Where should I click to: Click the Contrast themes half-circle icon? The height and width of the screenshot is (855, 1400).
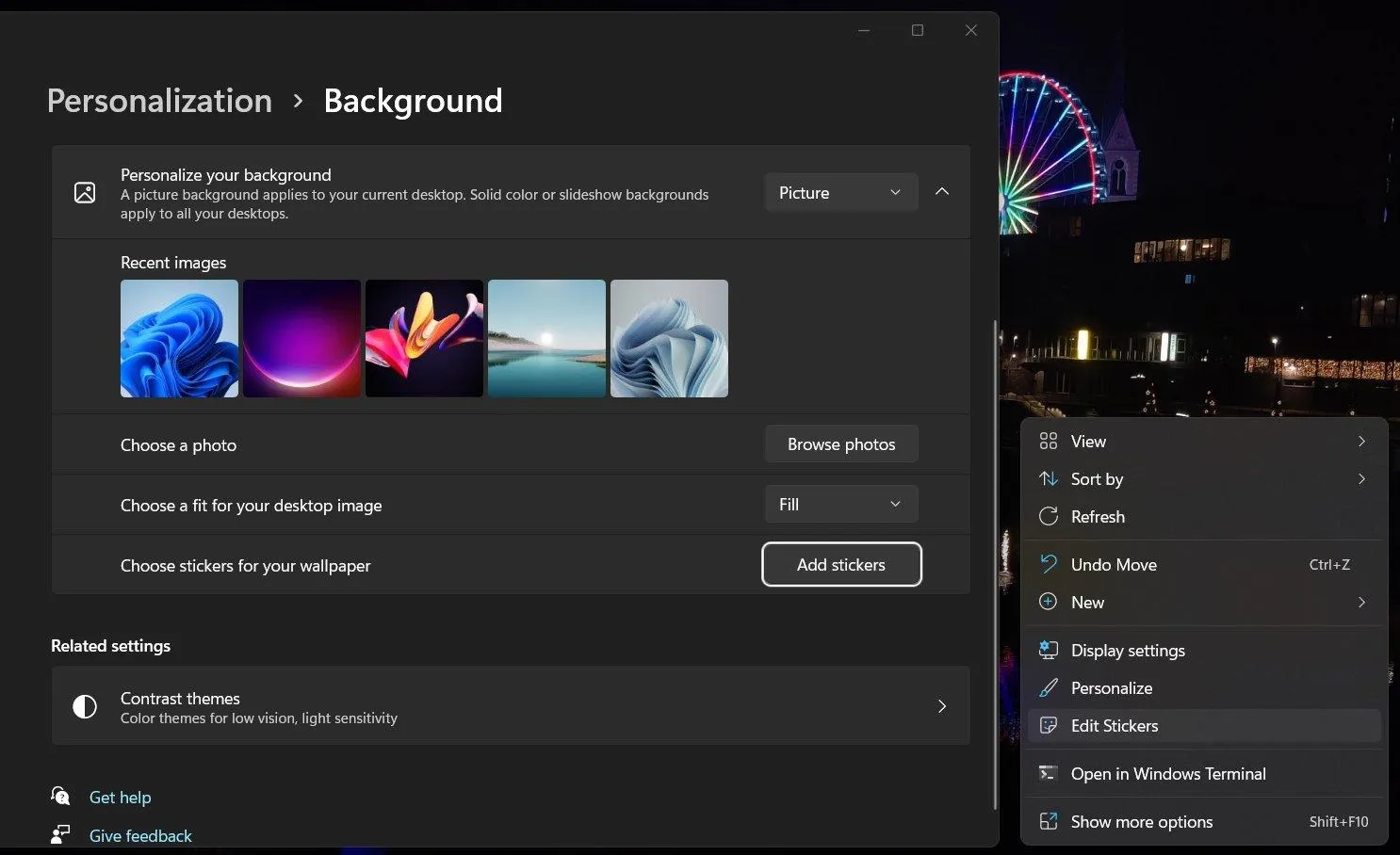click(x=85, y=705)
